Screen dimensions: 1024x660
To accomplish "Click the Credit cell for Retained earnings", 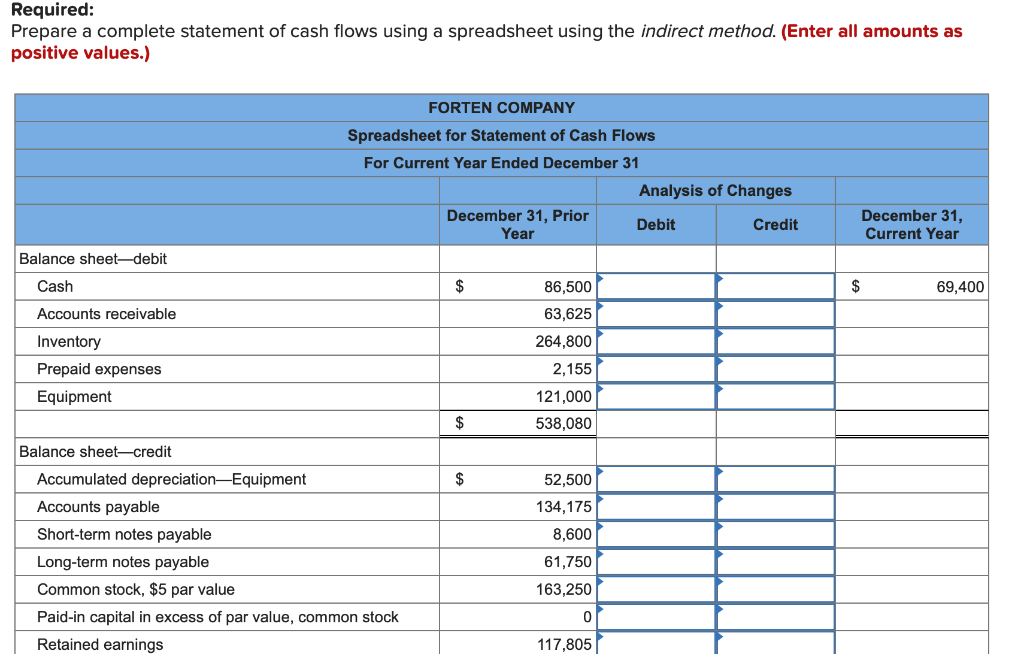I will 776,644.
